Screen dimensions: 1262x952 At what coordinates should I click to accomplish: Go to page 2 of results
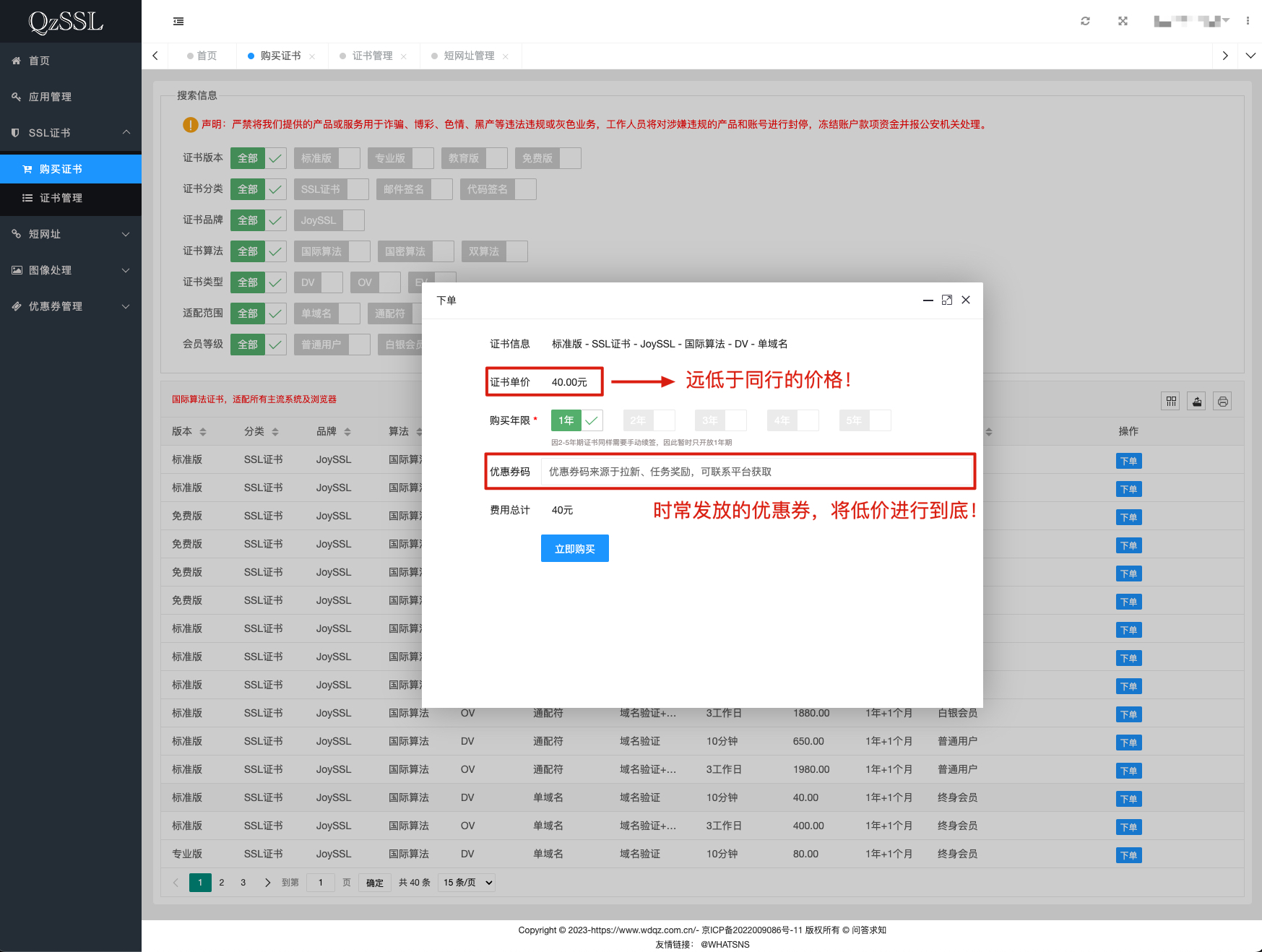click(222, 883)
